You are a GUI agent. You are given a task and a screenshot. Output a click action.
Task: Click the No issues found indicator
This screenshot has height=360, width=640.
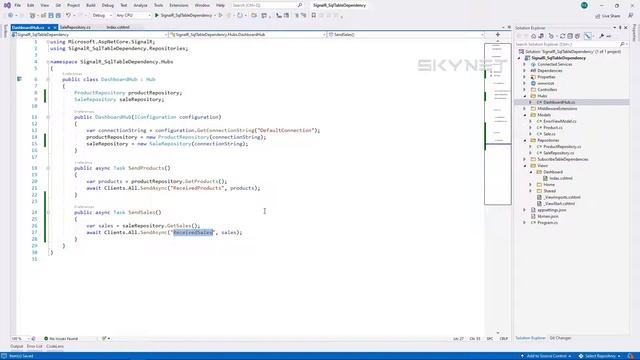tap(61, 339)
